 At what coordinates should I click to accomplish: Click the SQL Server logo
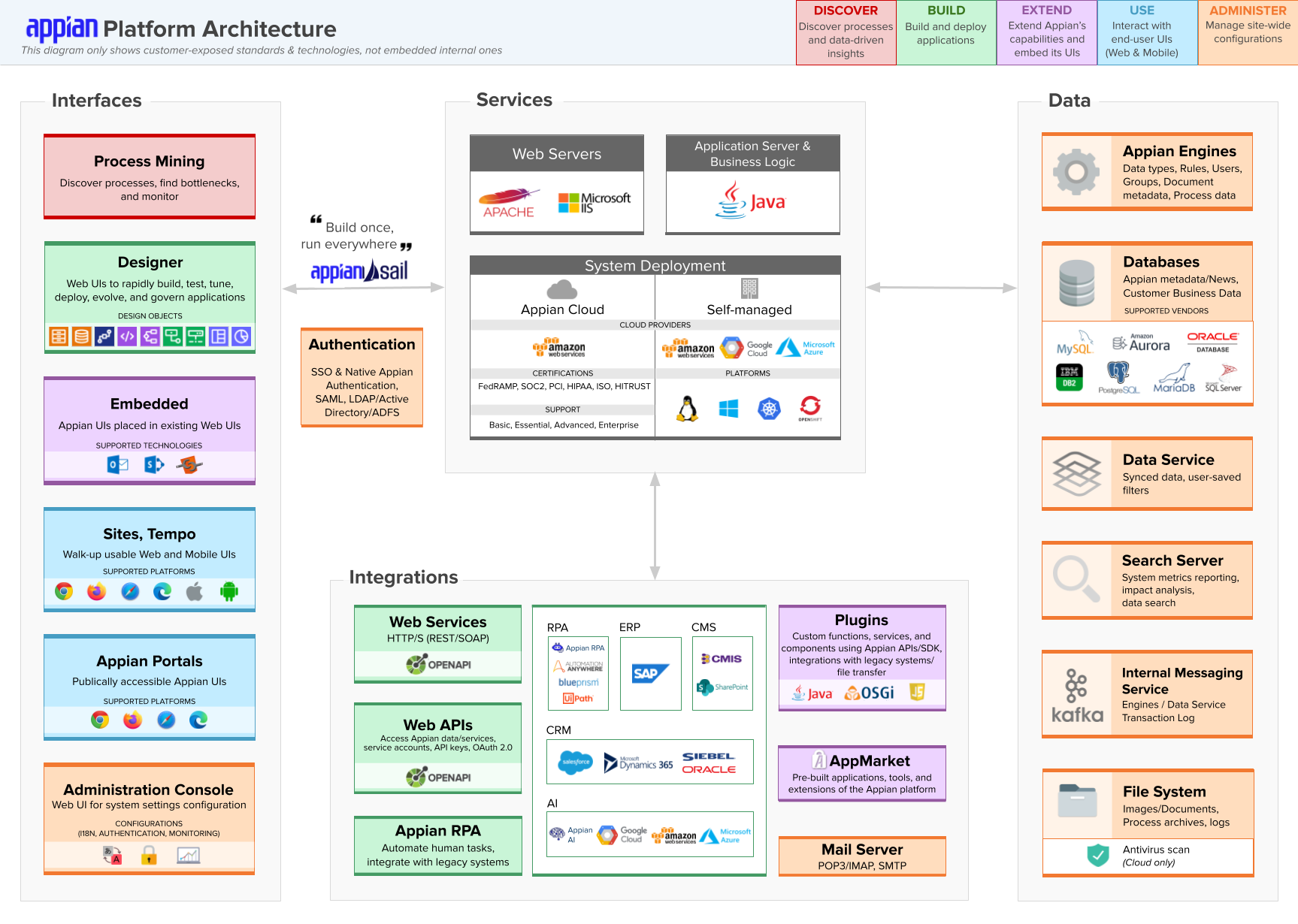1224,378
